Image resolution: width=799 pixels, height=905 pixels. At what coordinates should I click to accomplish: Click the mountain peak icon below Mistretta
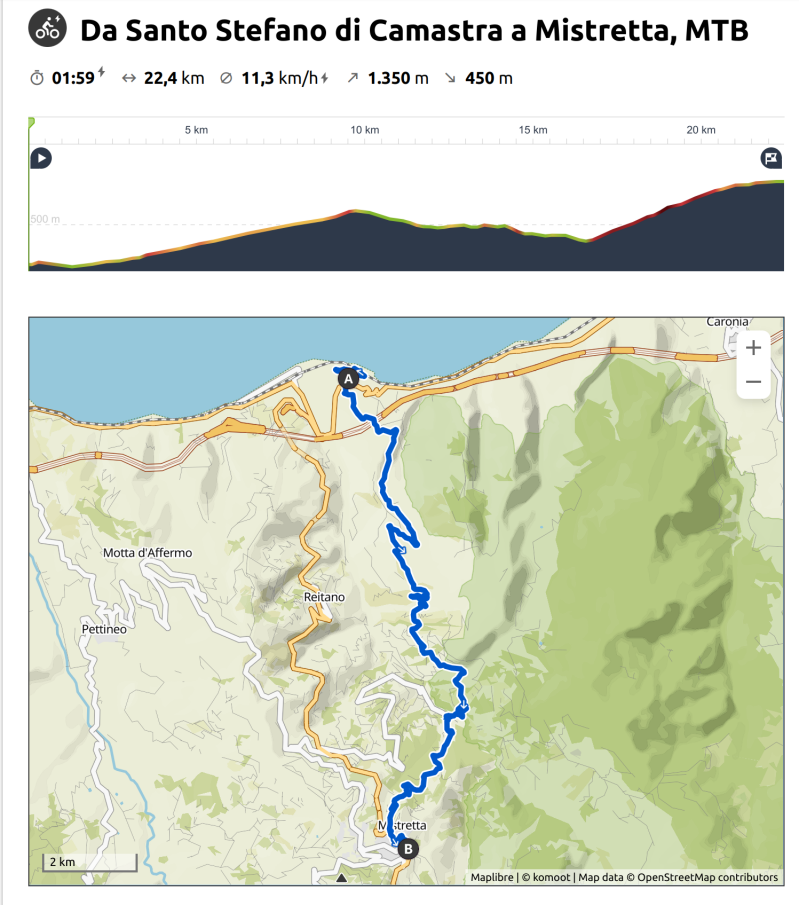341,878
